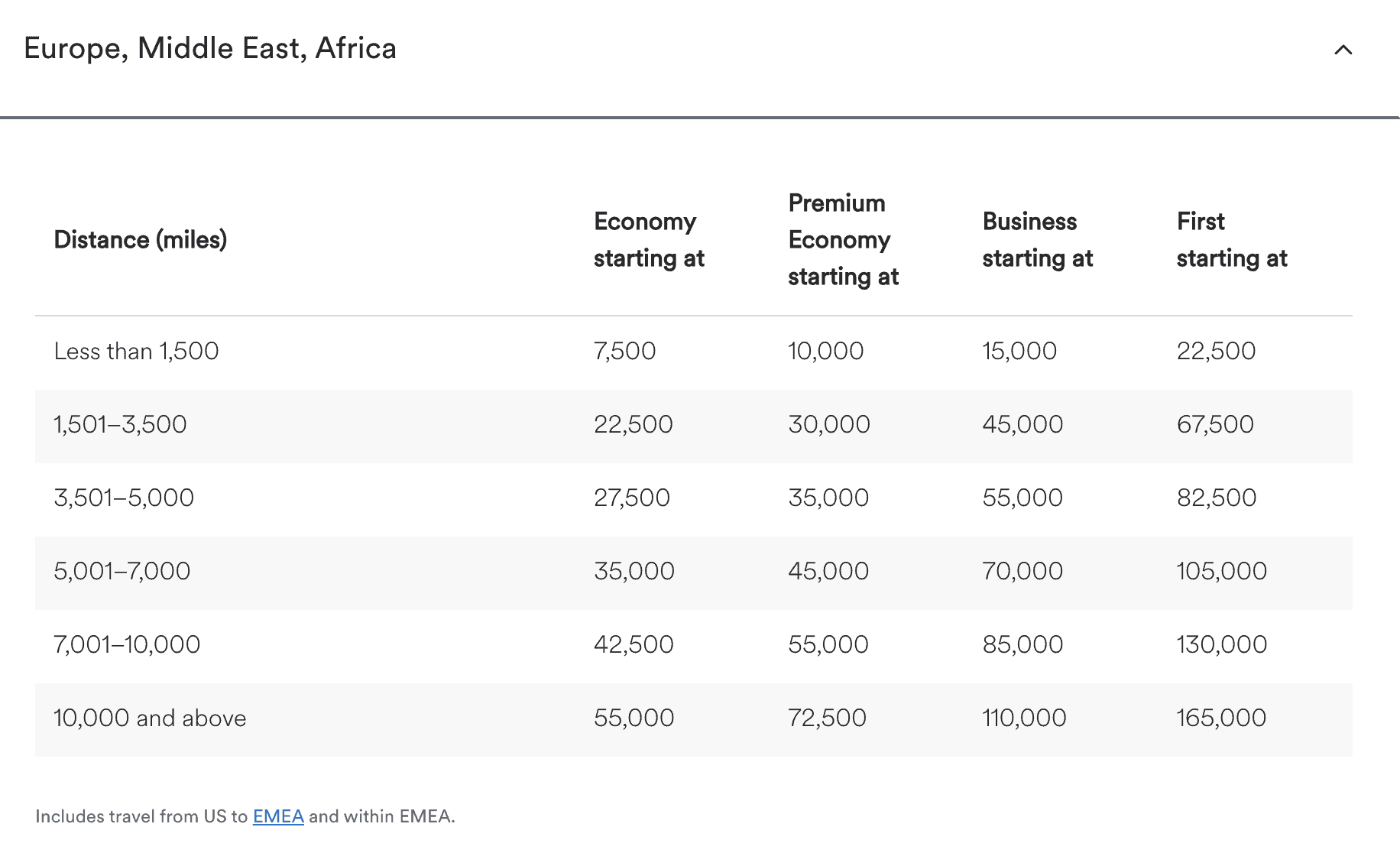Image resolution: width=1400 pixels, height=853 pixels.
Task: Select the Europe, Middle East, Africa heading
Action: [210, 47]
